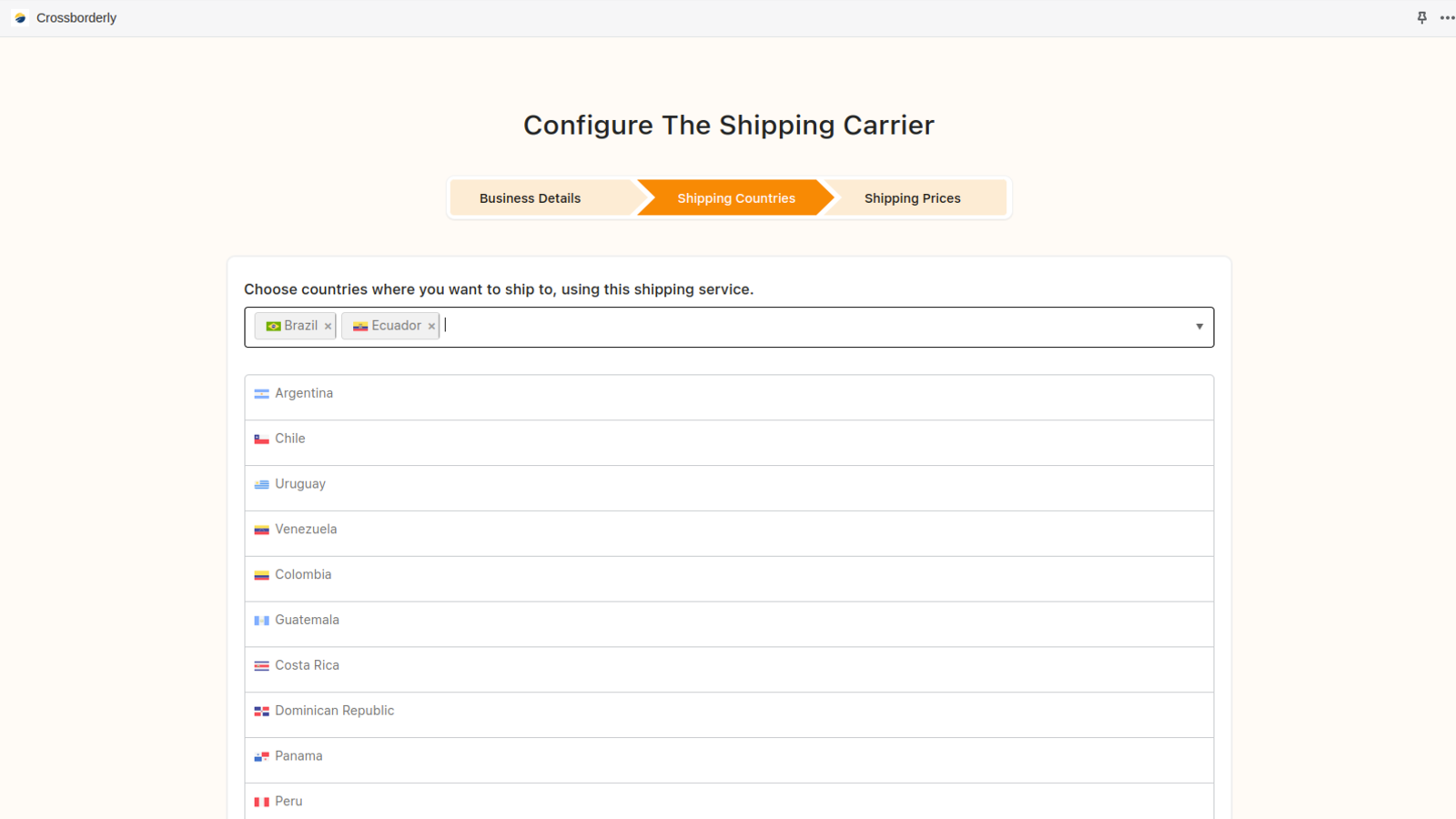Click the Chile flag icon
This screenshot has width=1456, height=819.
261,439
